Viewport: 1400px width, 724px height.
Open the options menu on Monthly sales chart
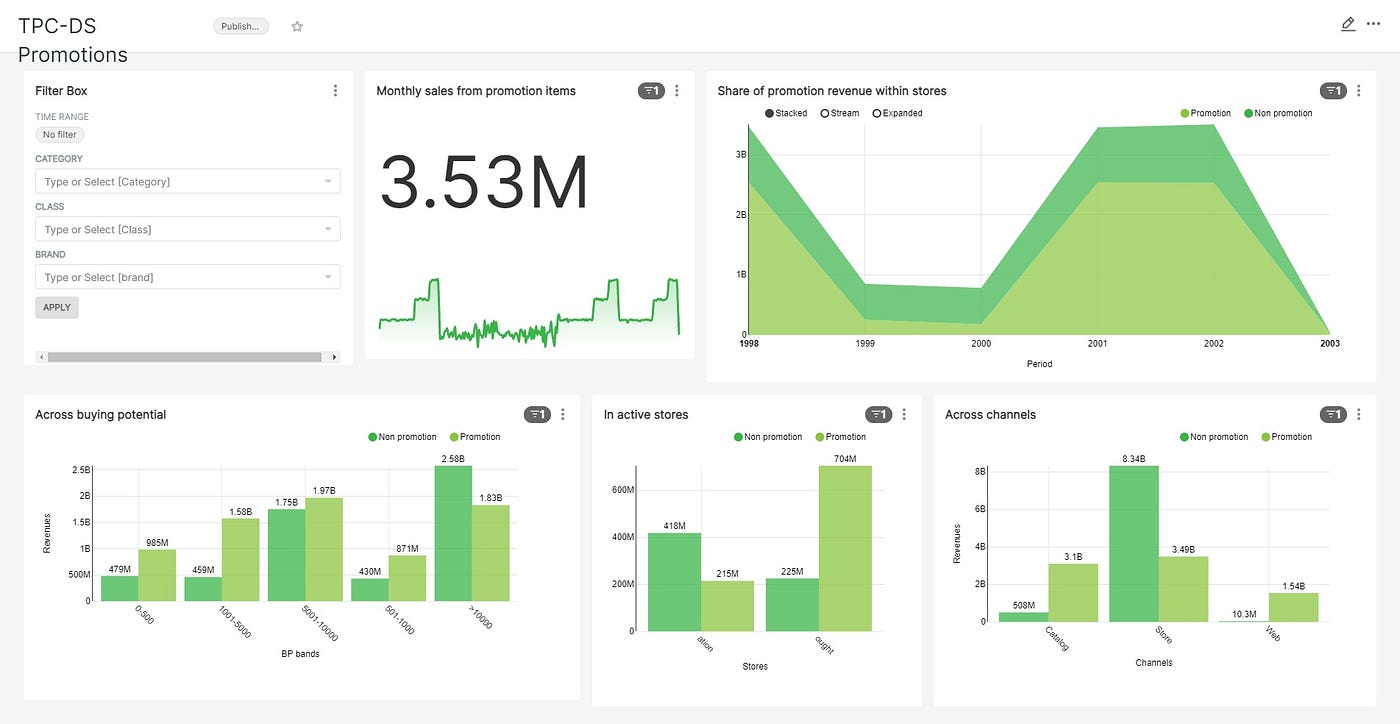677,90
